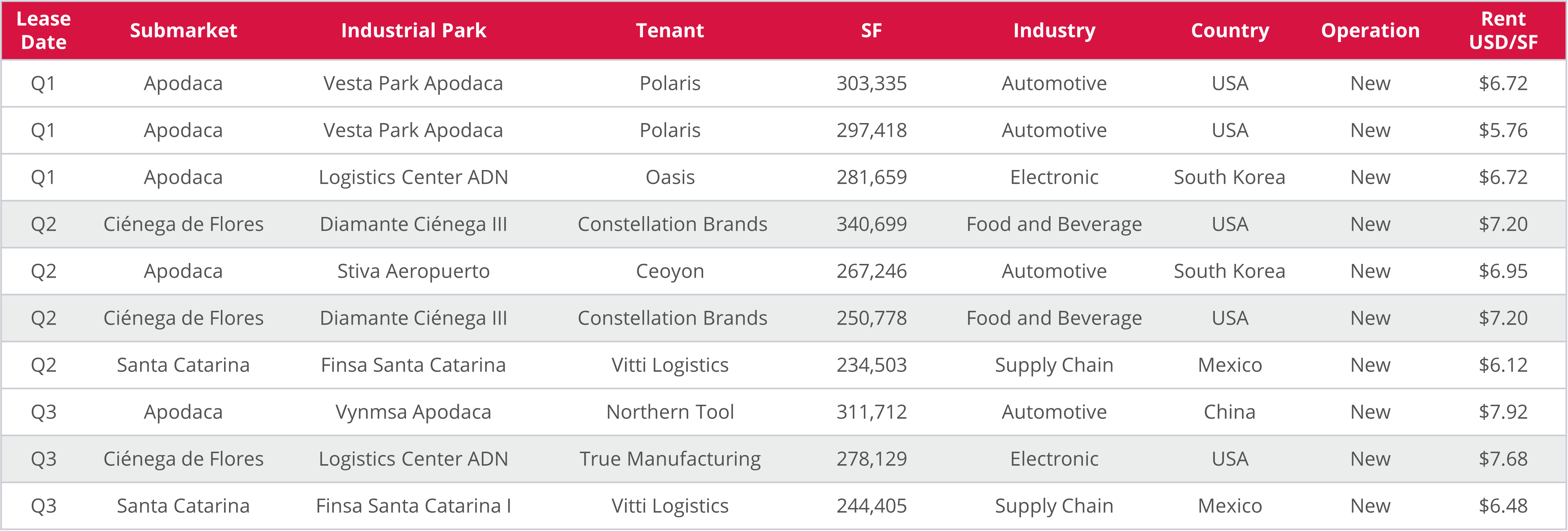This screenshot has height=531, width=1568.
Task: Click the Industrial Park column header
Action: [x=413, y=31]
